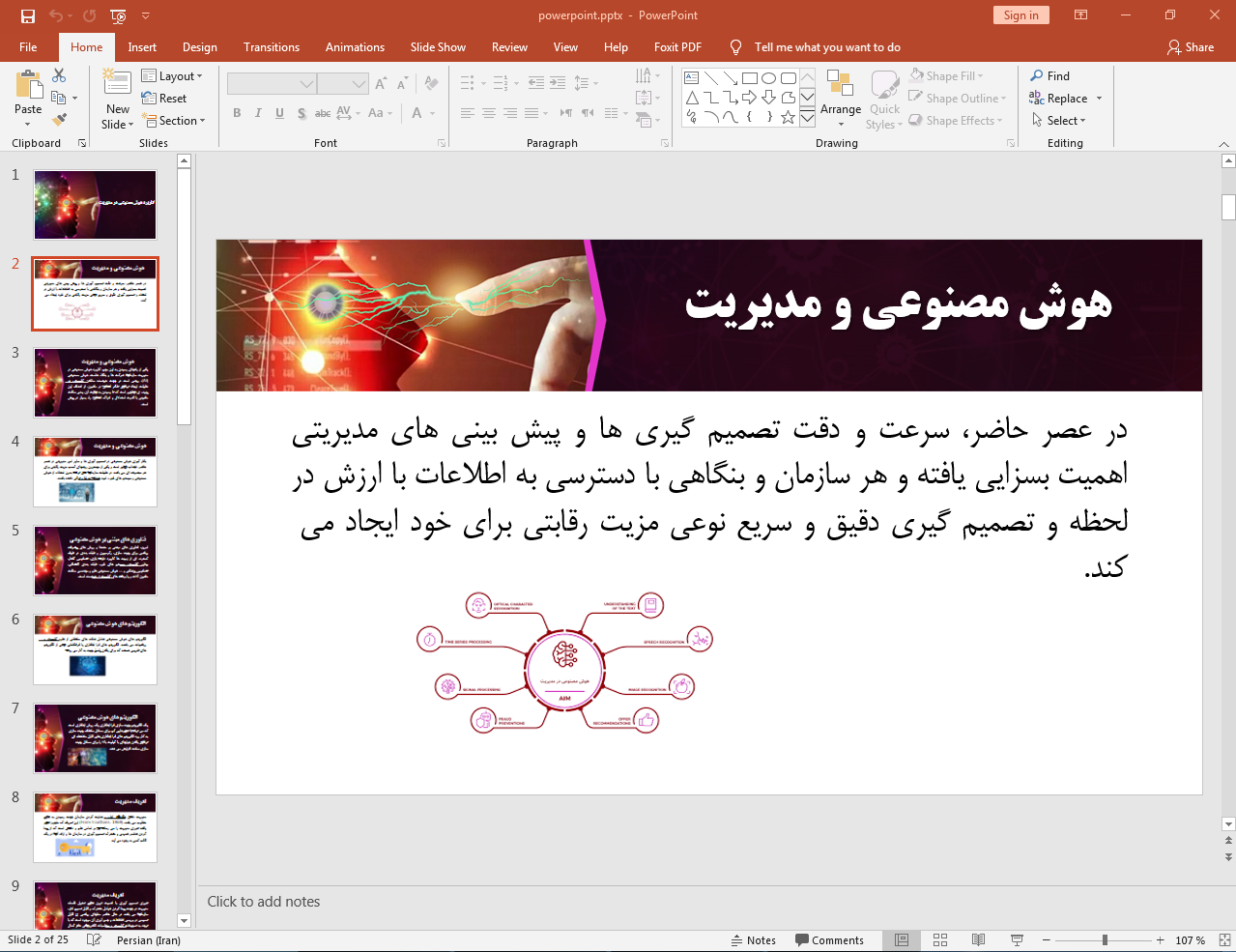Click the Start From Beginning presentation icon
Viewport: 1236px width, 952px height.
pos(118,15)
